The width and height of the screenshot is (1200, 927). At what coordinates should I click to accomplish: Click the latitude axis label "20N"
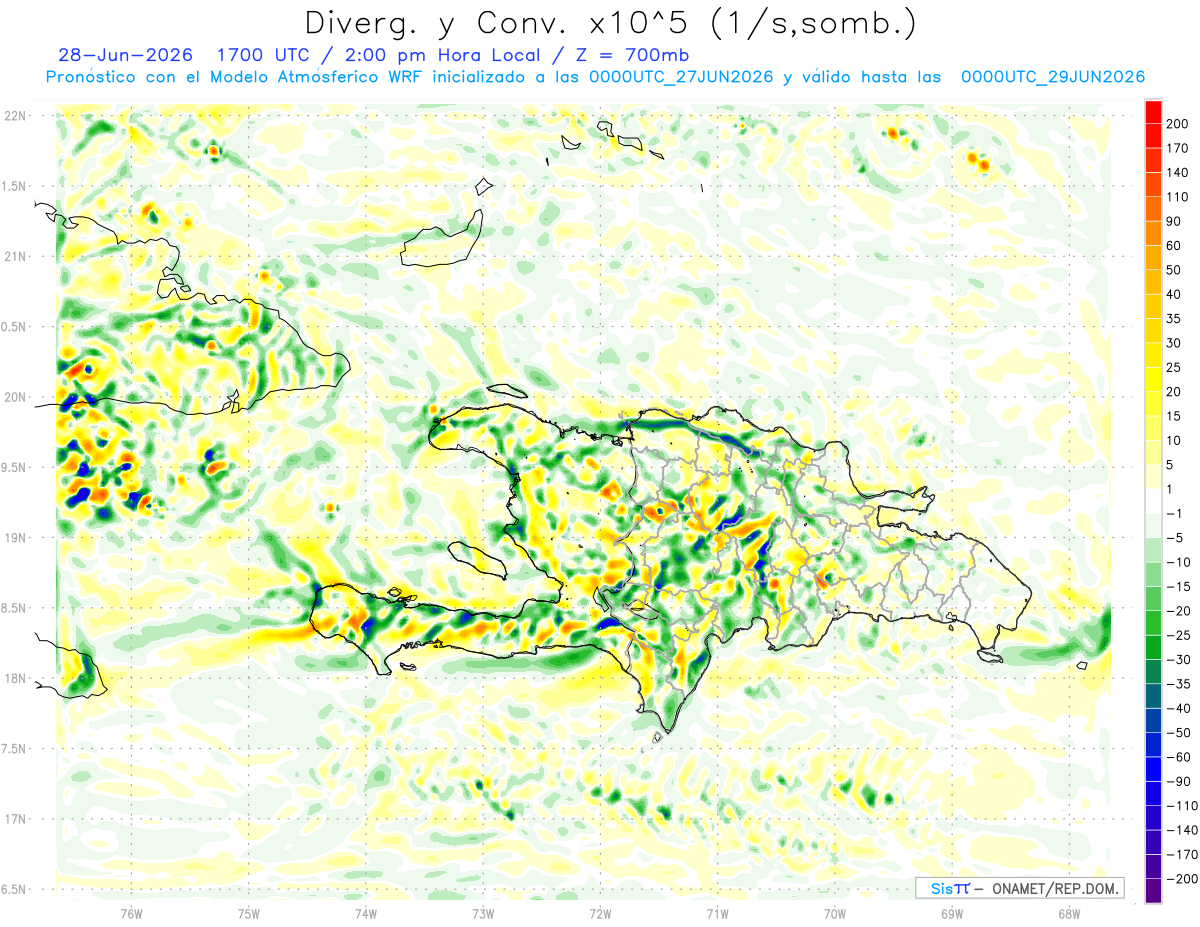point(16,397)
